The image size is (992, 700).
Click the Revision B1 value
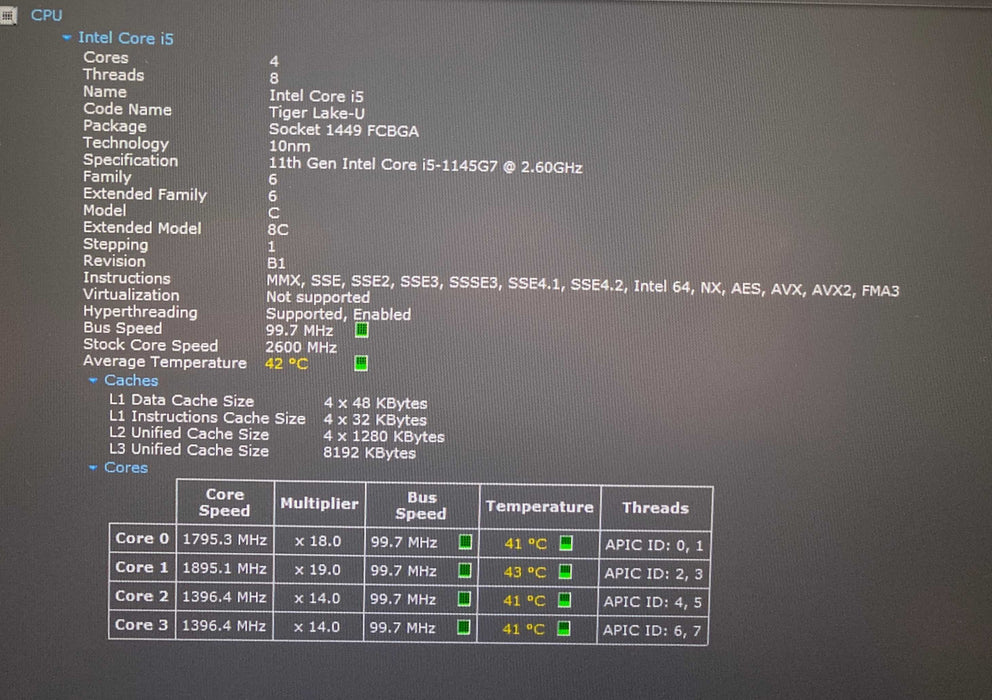(276, 263)
